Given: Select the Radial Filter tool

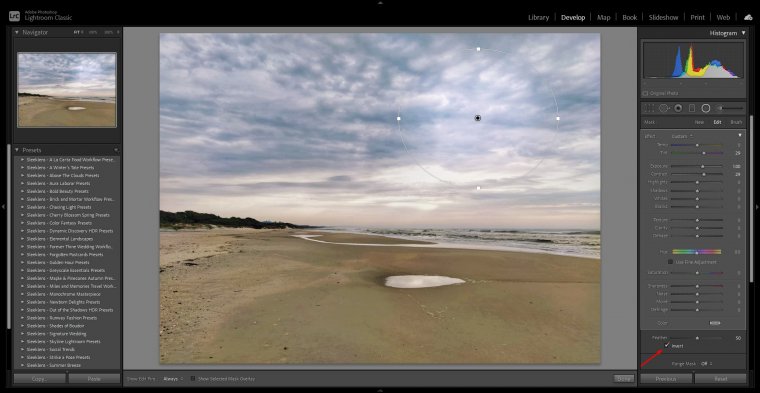Looking at the screenshot, I should (706, 108).
